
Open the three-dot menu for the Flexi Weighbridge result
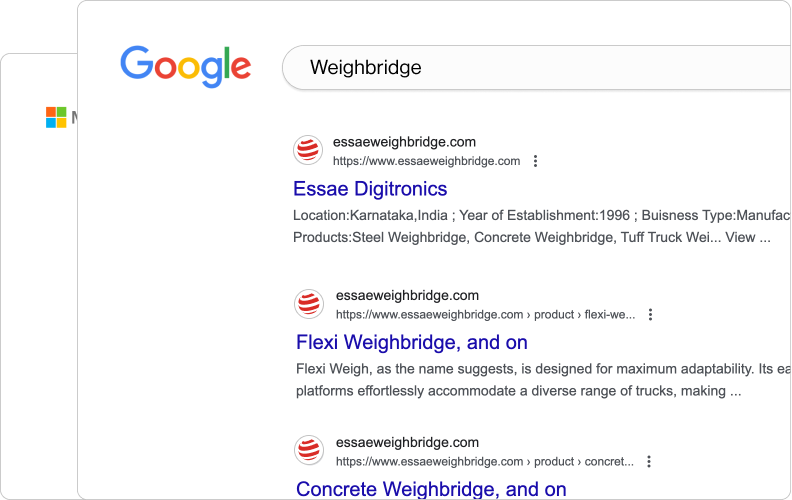(x=651, y=315)
